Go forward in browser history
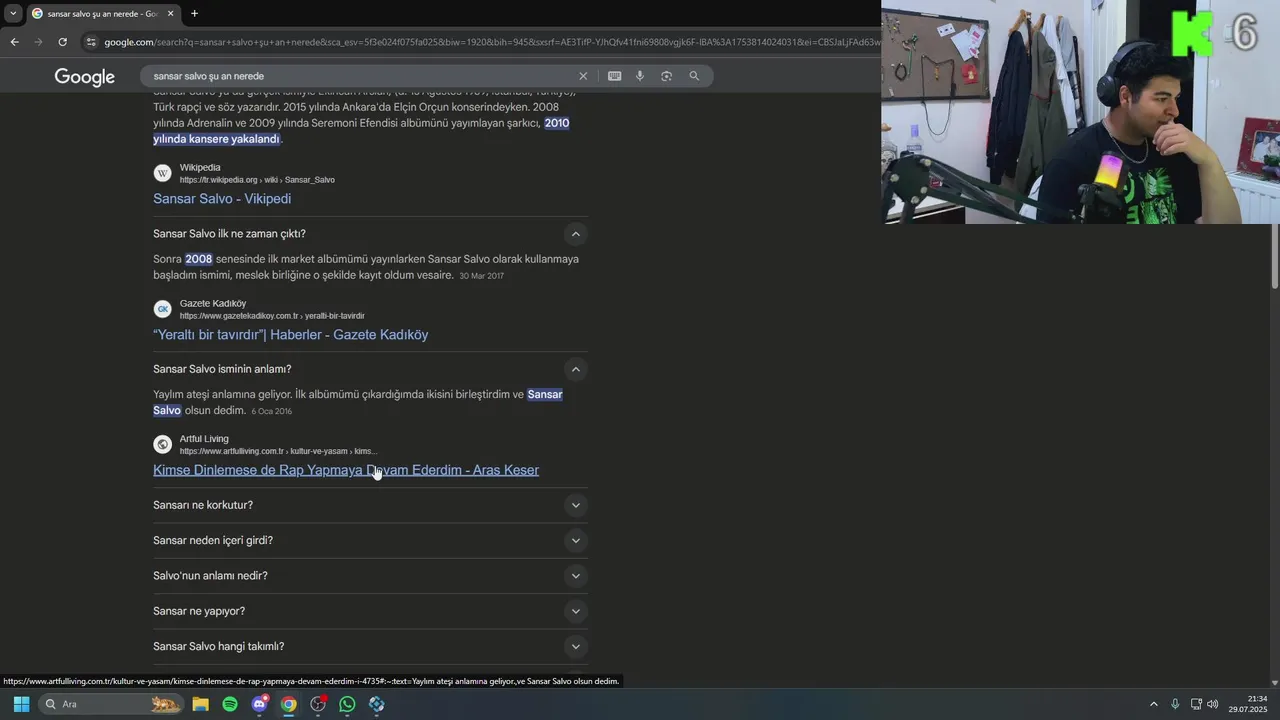Image resolution: width=1280 pixels, height=720 pixels. pos(38,42)
